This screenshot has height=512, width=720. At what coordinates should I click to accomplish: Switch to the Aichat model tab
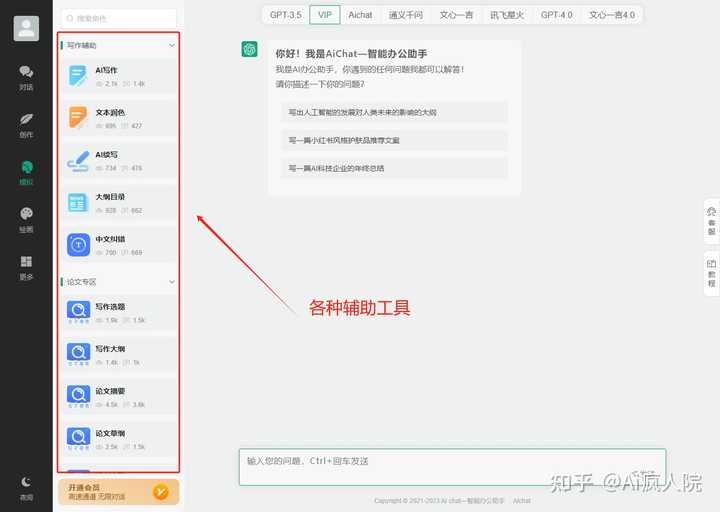pos(360,15)
